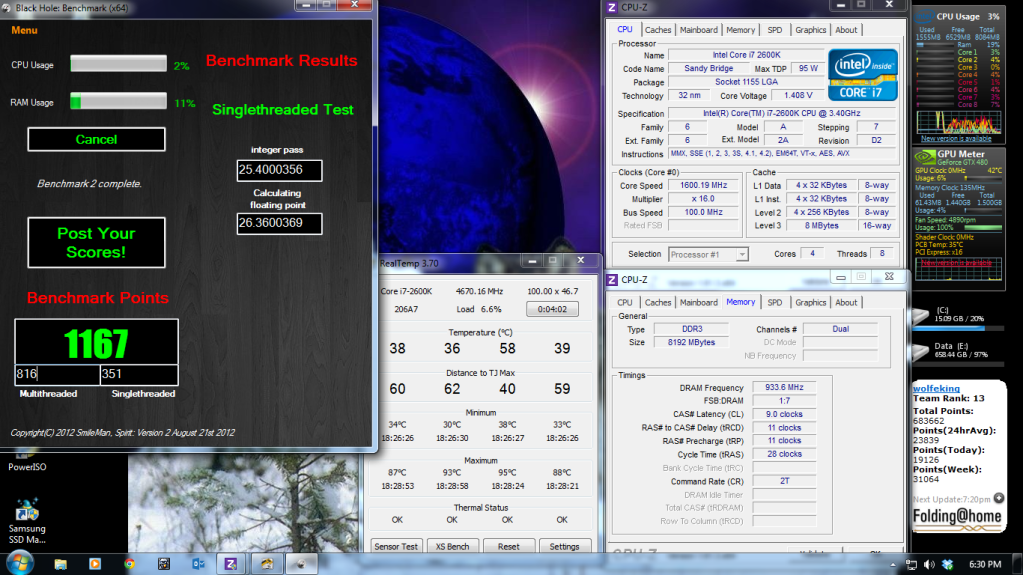Open the C: drive gadget icon
The width and height of the screenshot is (1023, 575).
coord(921,316)
